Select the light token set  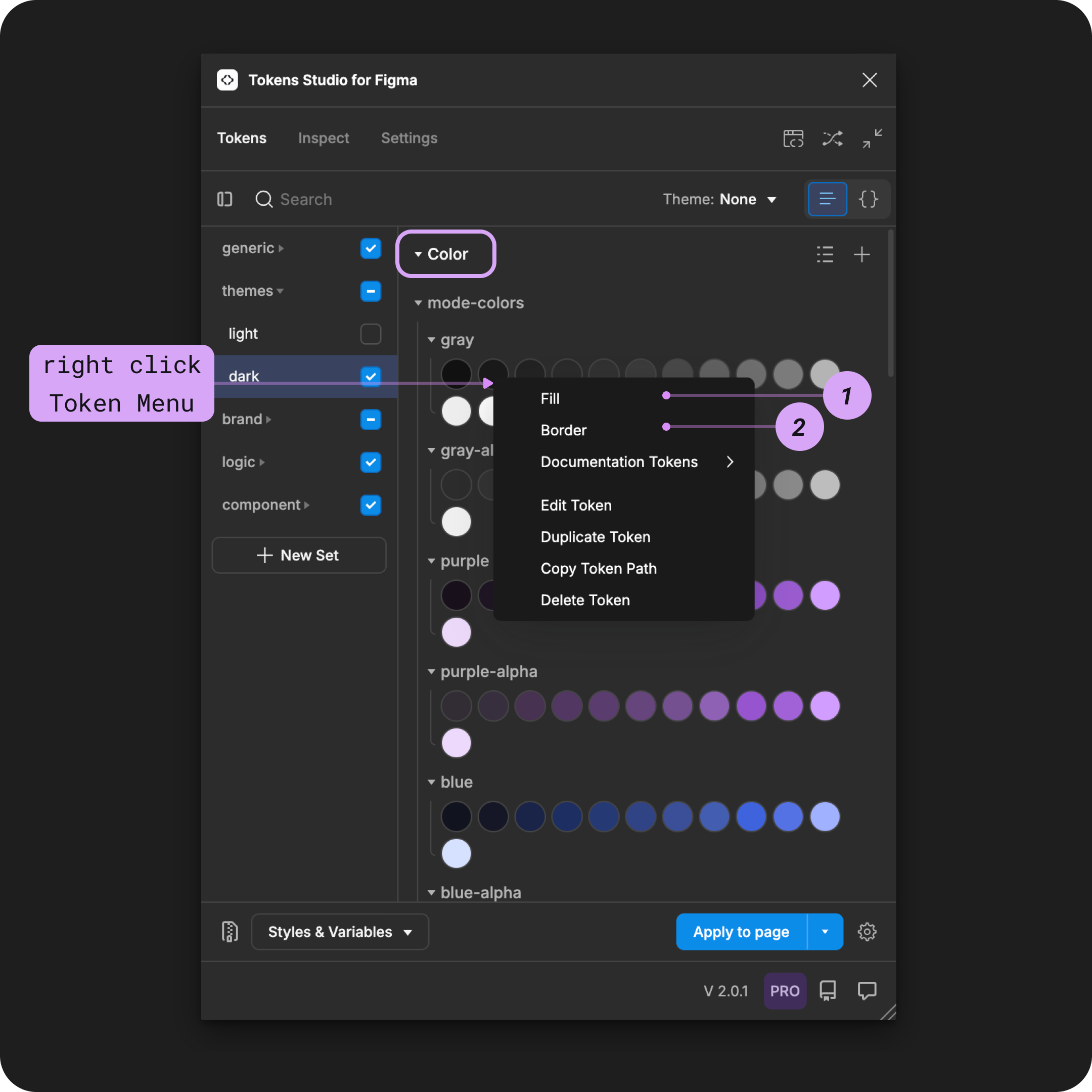(x=243, y=334)
